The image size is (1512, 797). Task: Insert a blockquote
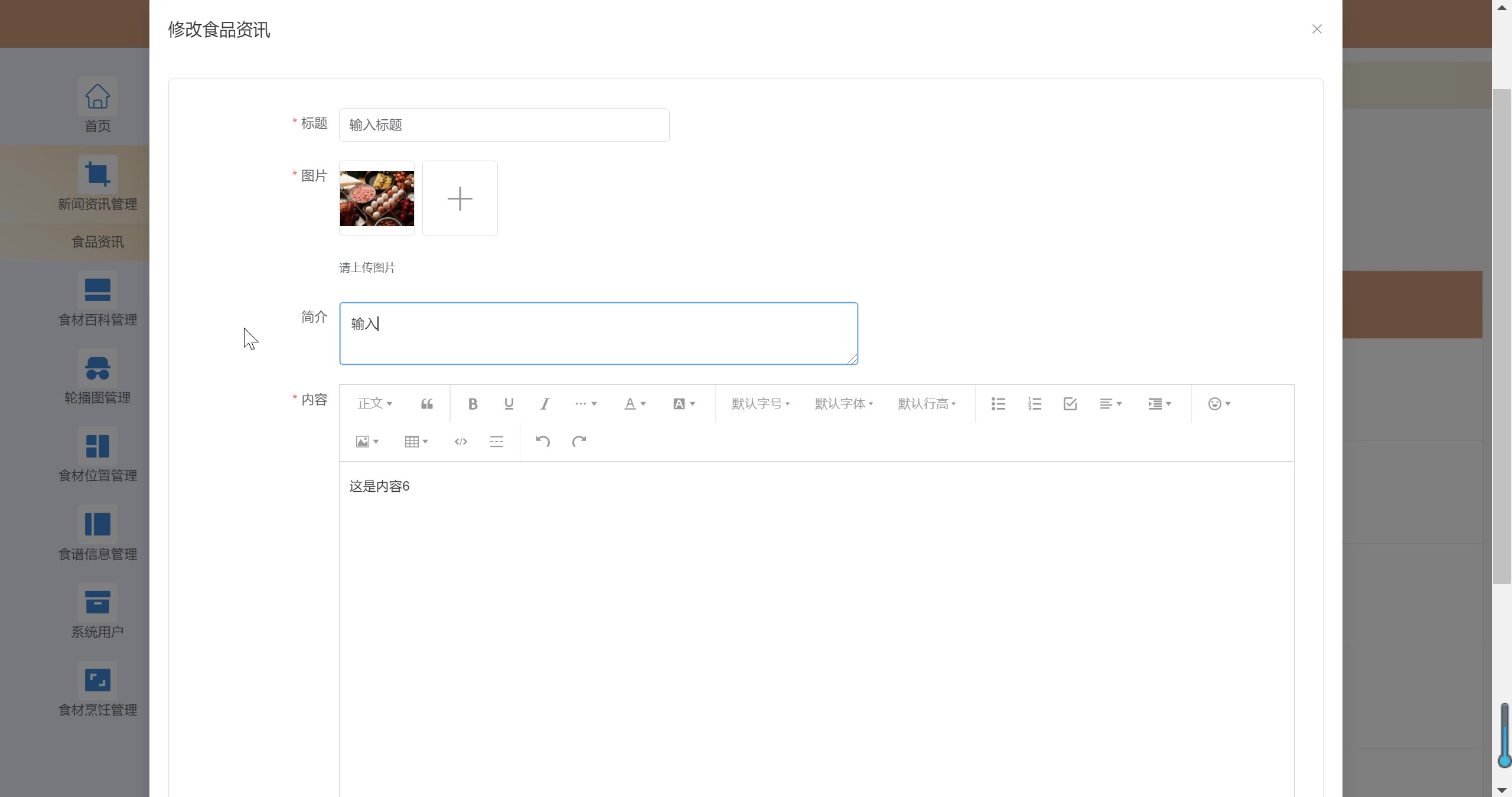[x=427, y=404]
